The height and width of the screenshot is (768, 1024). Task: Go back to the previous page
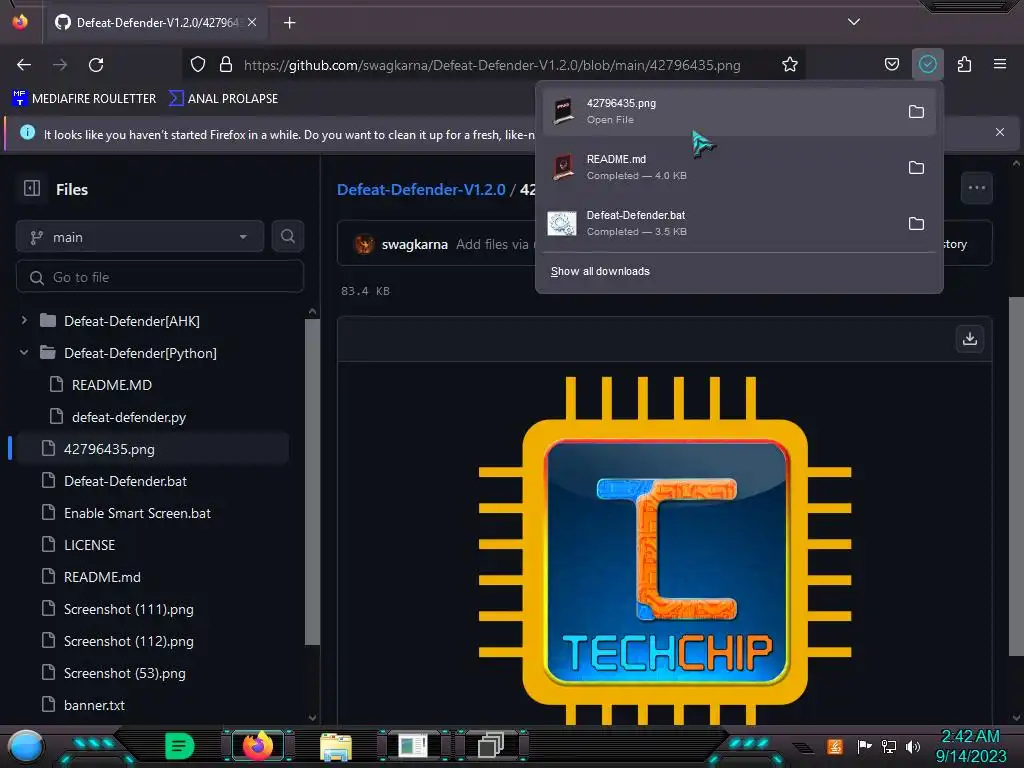24,65
